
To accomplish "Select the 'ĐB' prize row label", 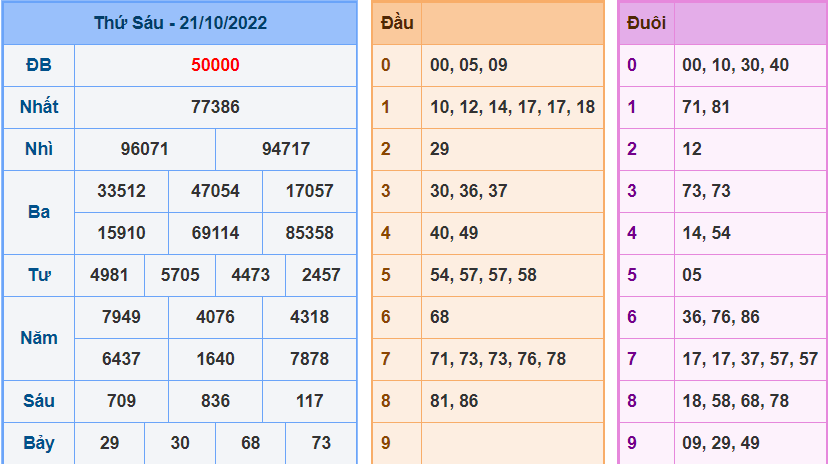I will tap(39, 65).
